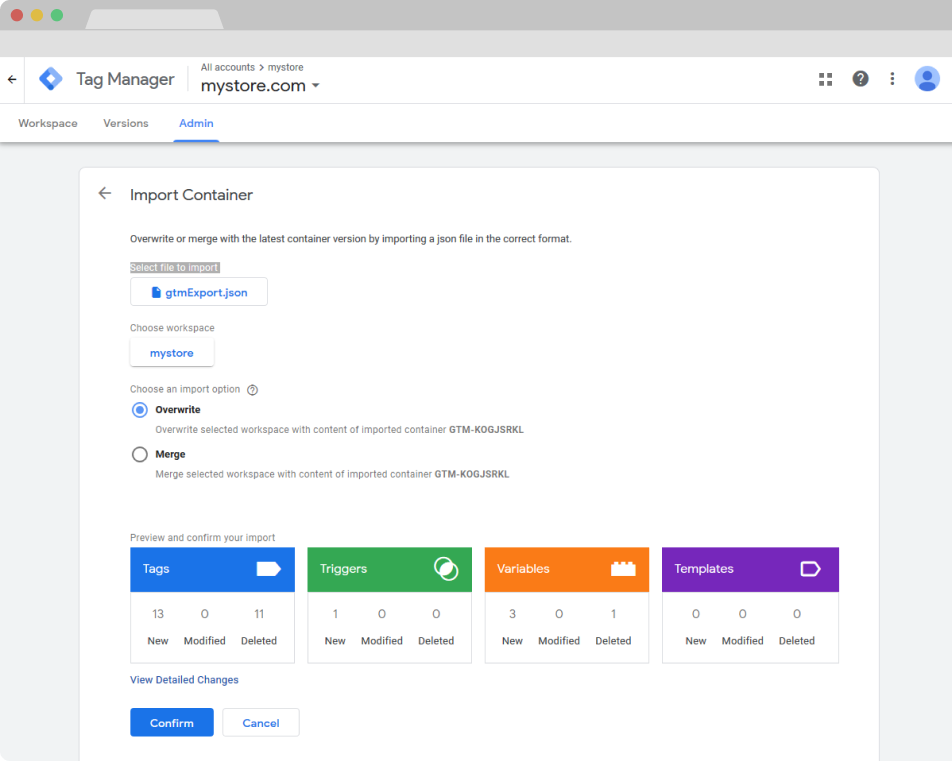Click the gtmExport.json file button

pos(198,291)
